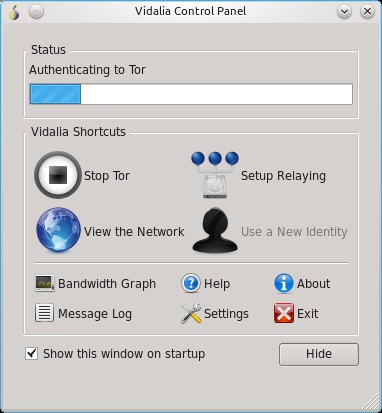
Task: Click the Help text label
Action: coord(217,284)
